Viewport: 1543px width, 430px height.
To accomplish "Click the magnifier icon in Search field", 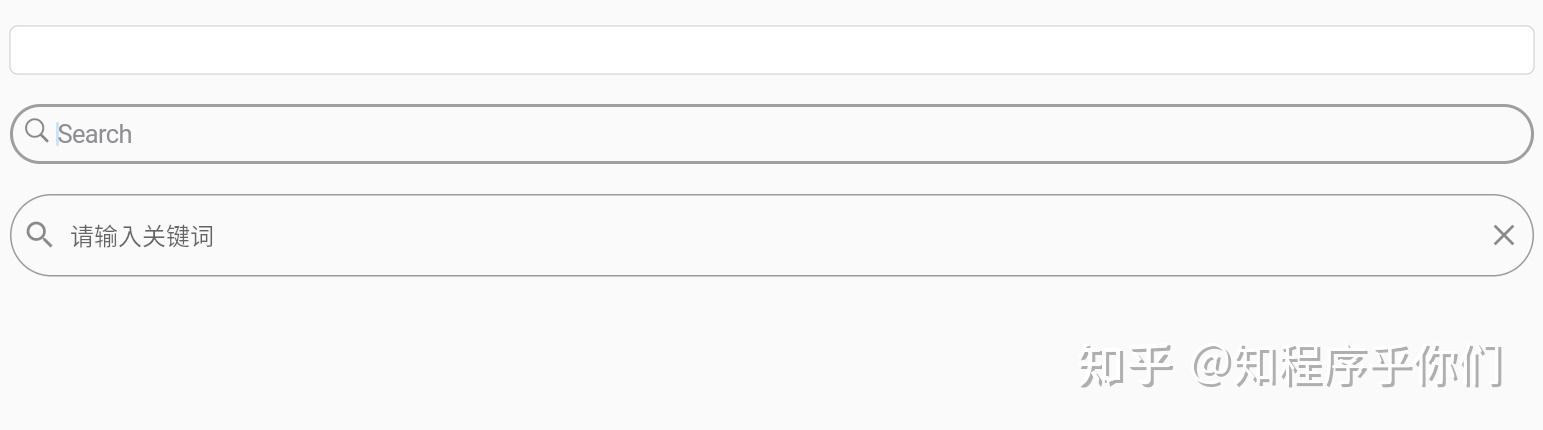I will pos(37,131).
